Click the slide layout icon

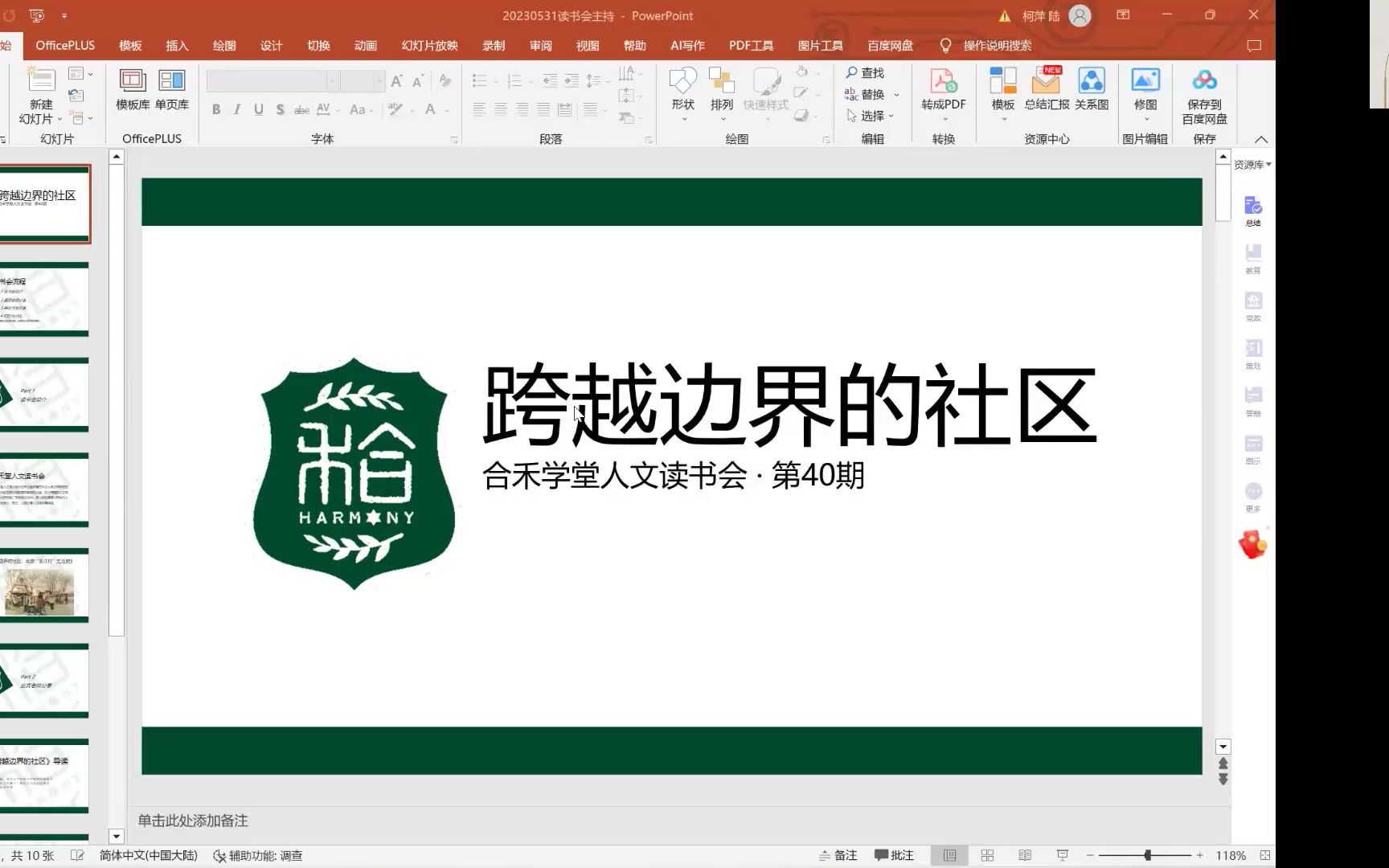click(77, 73)
